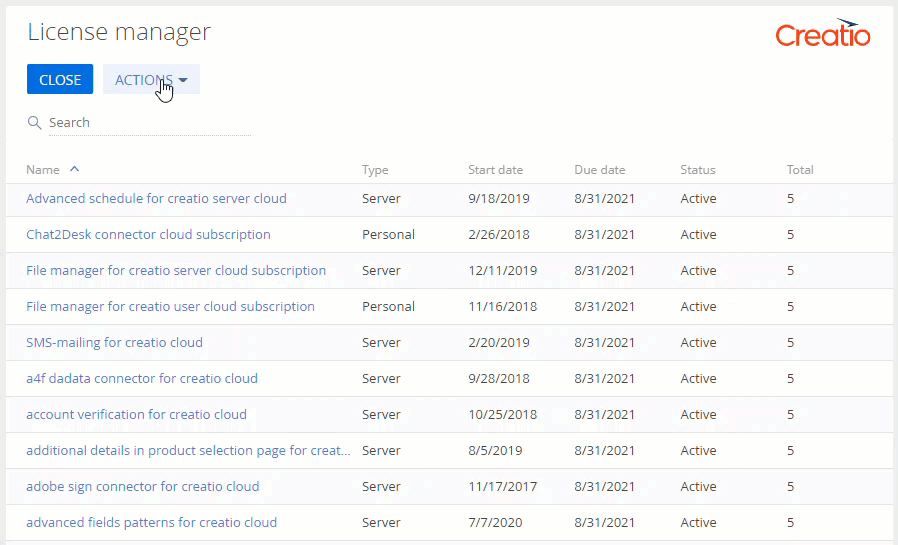898x545 pixels.
Task: Sort by Name column header
Action: point(43,170)
